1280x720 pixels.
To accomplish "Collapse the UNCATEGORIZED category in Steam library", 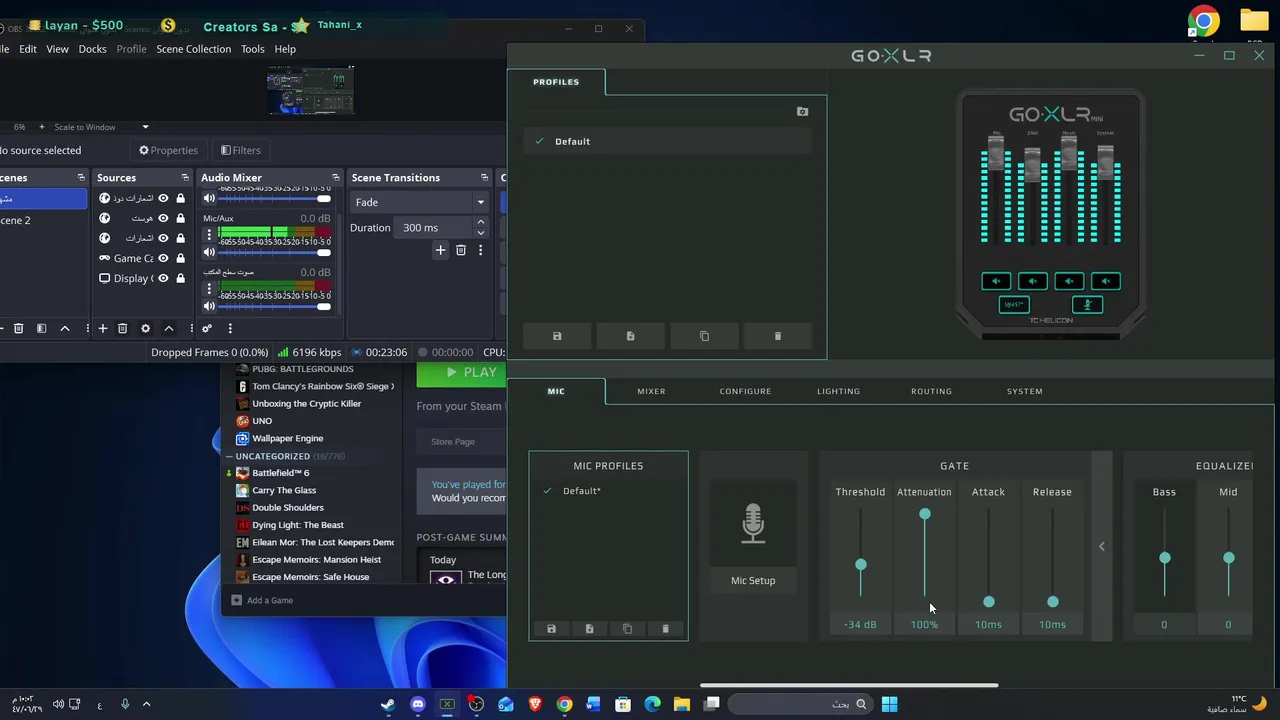I will [229, 456].
